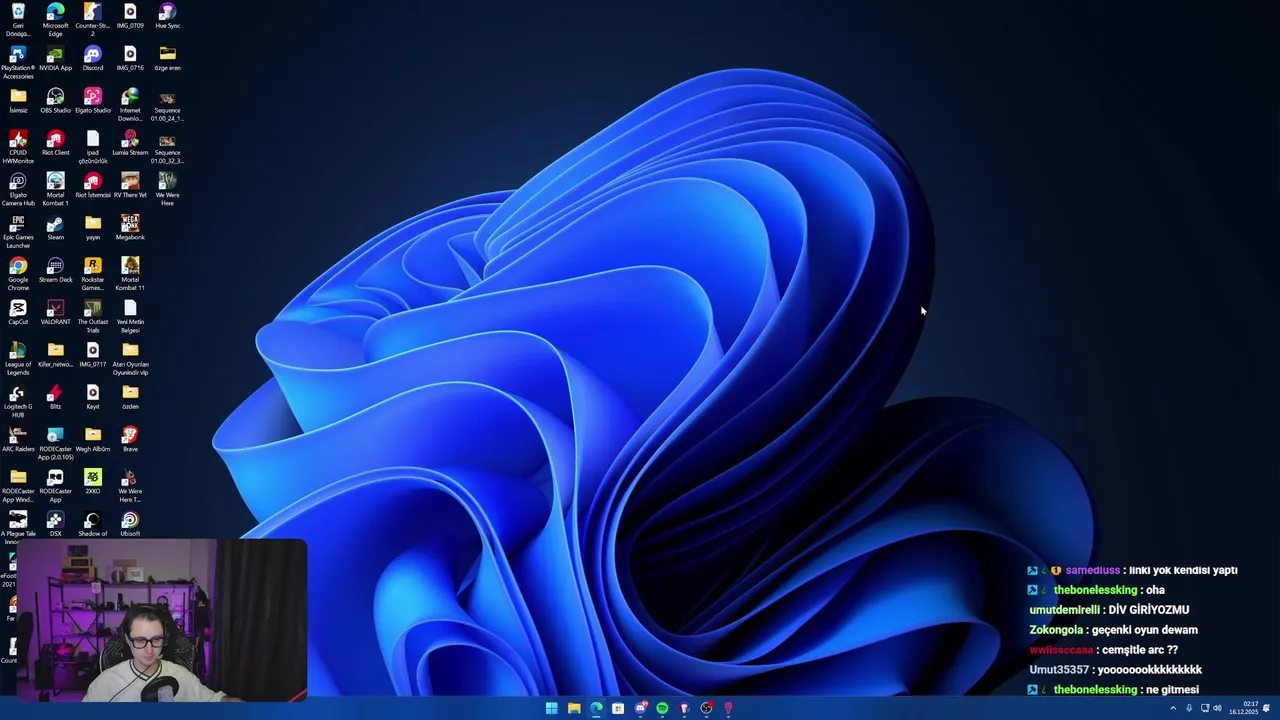
Task: Open the Epic Games Launcher icon
Action: tap(18, 232)
